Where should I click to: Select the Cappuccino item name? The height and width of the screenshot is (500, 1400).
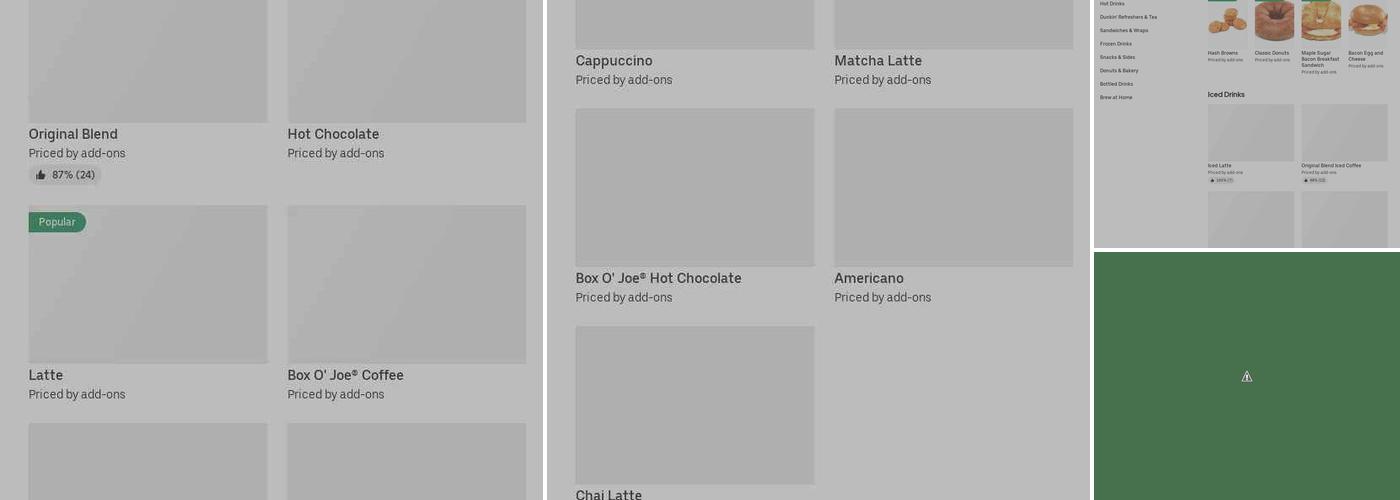pyautogui.click(x=614, y=61)
